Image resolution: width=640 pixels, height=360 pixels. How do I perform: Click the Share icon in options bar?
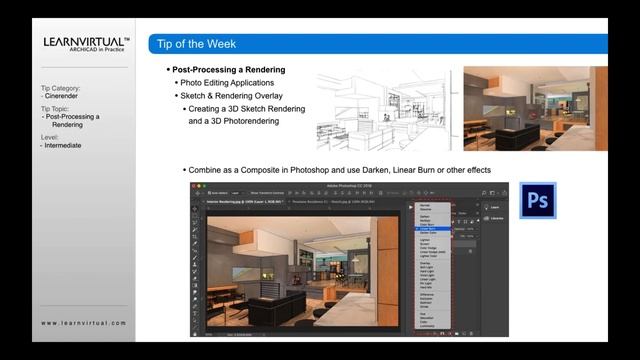coord(504,193)
